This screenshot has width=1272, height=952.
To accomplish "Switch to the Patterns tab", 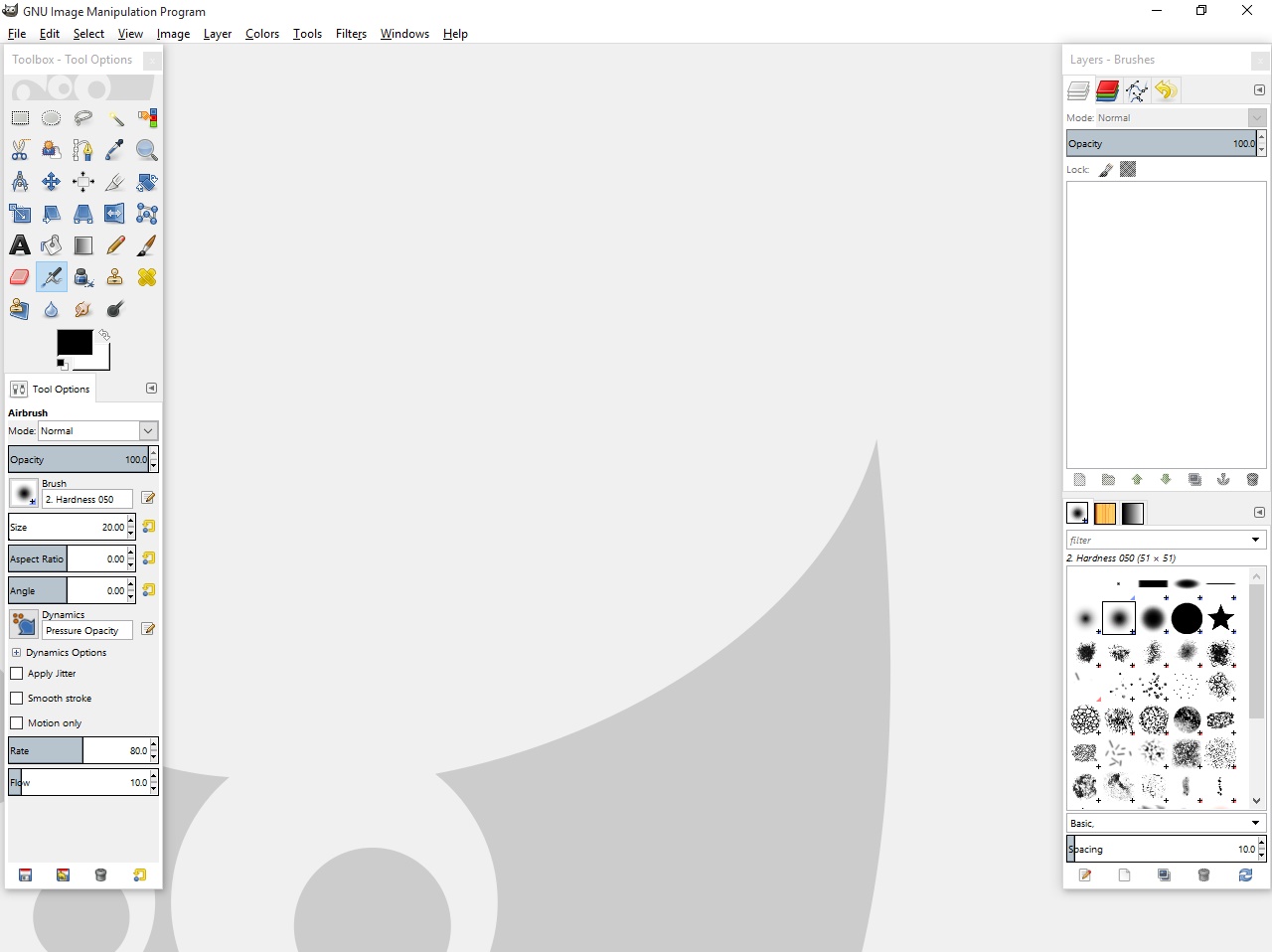I will pyautogui.click(x=1105, y=514).
